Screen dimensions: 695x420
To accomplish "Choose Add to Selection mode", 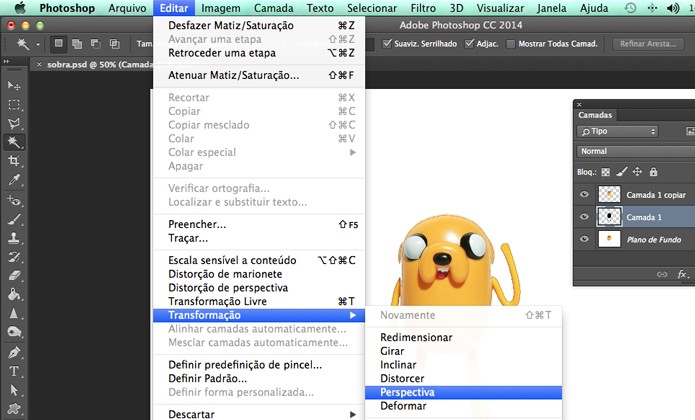I will click(x=77, y=43).
